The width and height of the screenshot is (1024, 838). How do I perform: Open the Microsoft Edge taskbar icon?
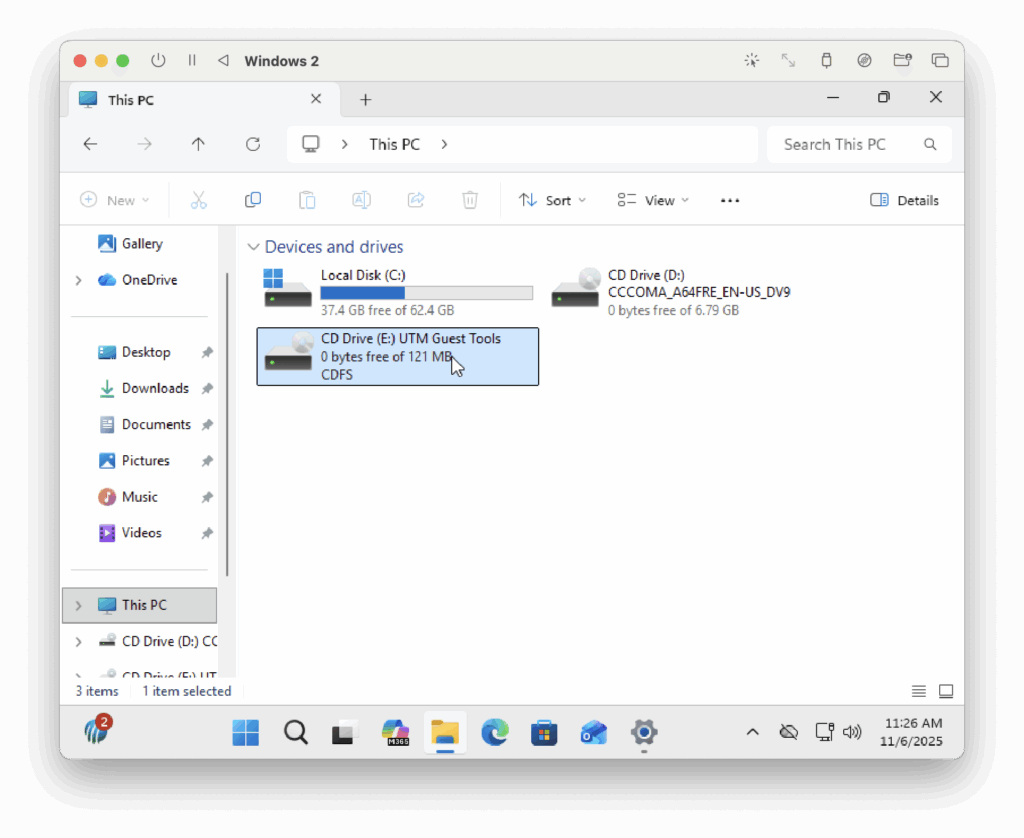(494, 733)
